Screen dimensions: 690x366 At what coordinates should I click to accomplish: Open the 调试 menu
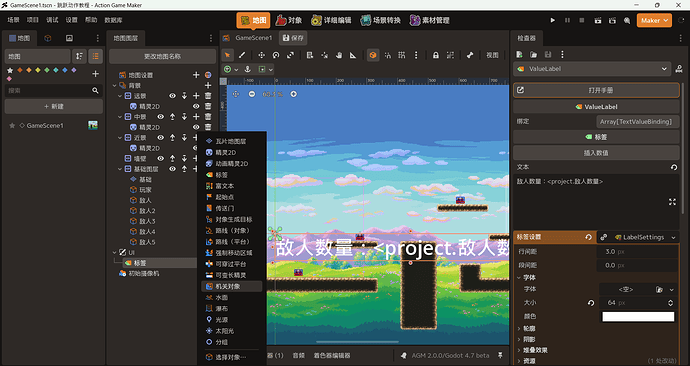[x=52, y=20]
